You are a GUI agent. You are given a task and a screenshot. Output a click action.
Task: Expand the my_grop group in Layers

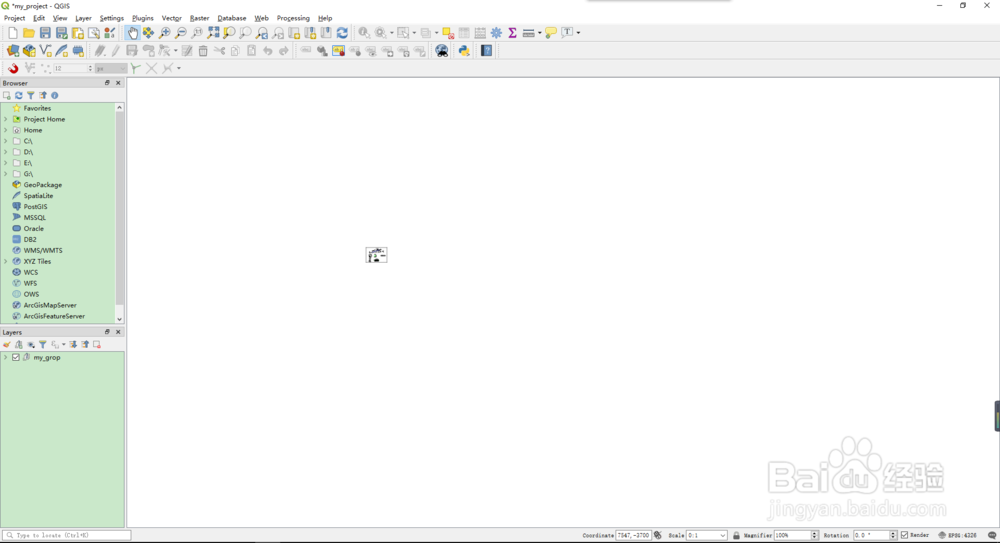[x=6, y=357]
